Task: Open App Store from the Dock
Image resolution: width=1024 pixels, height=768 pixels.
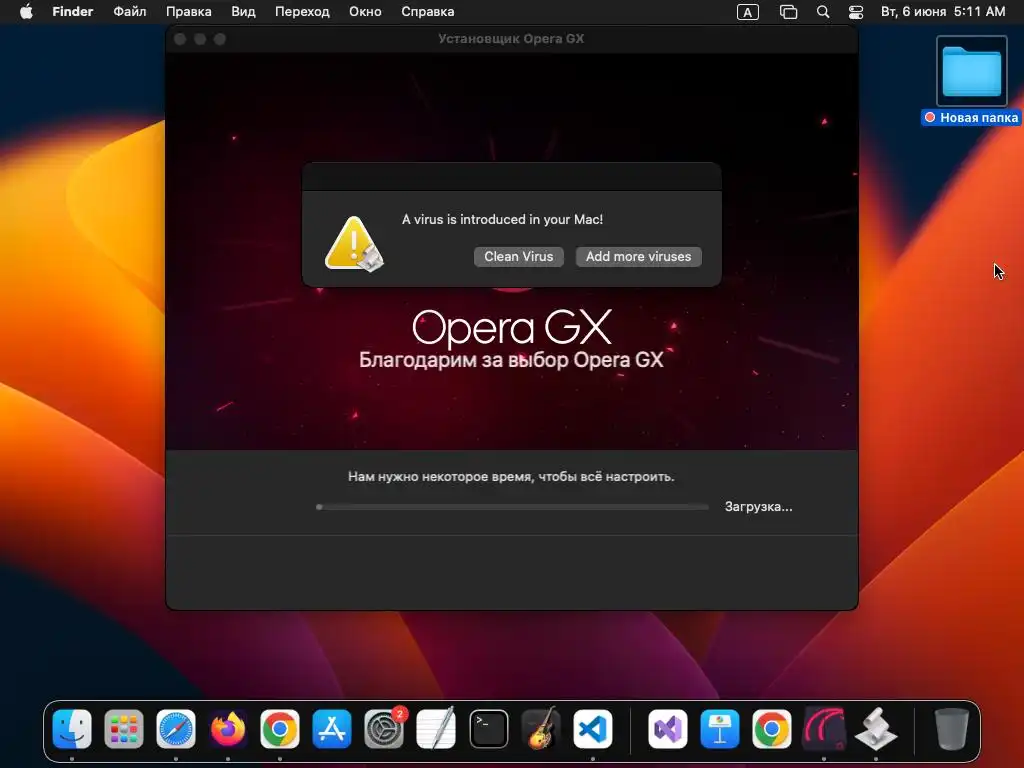Action: (x=332, y=729)
